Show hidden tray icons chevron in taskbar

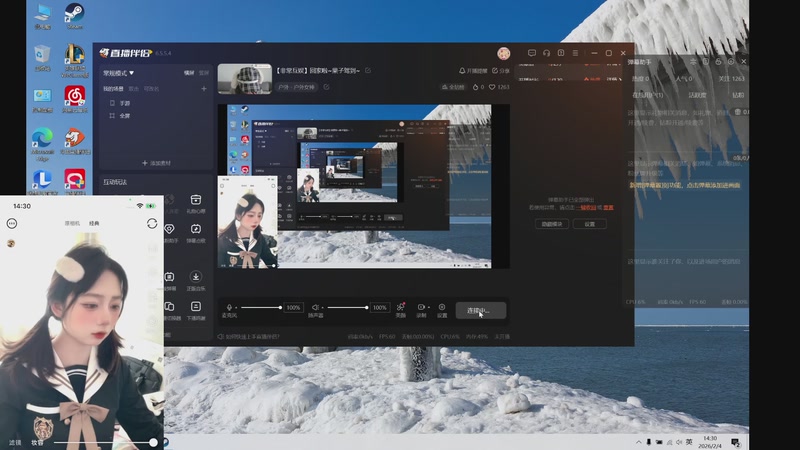pos(638,442)
